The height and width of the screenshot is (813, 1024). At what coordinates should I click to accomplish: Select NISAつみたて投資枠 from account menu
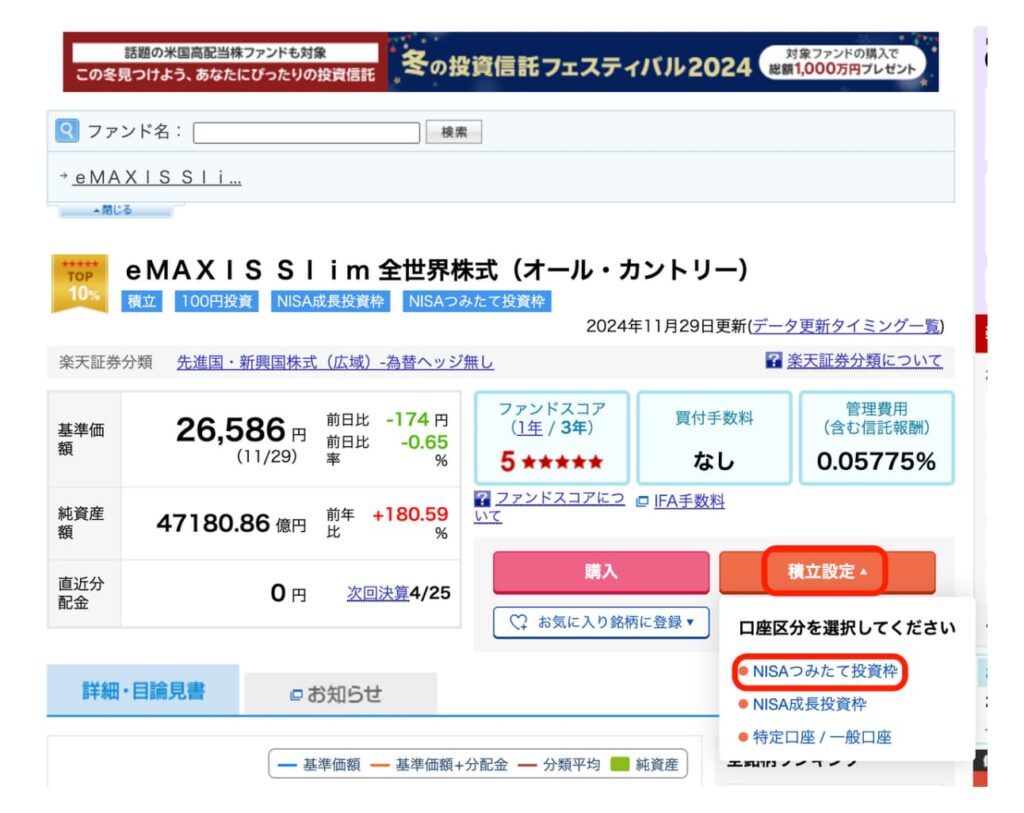[825, 671]
